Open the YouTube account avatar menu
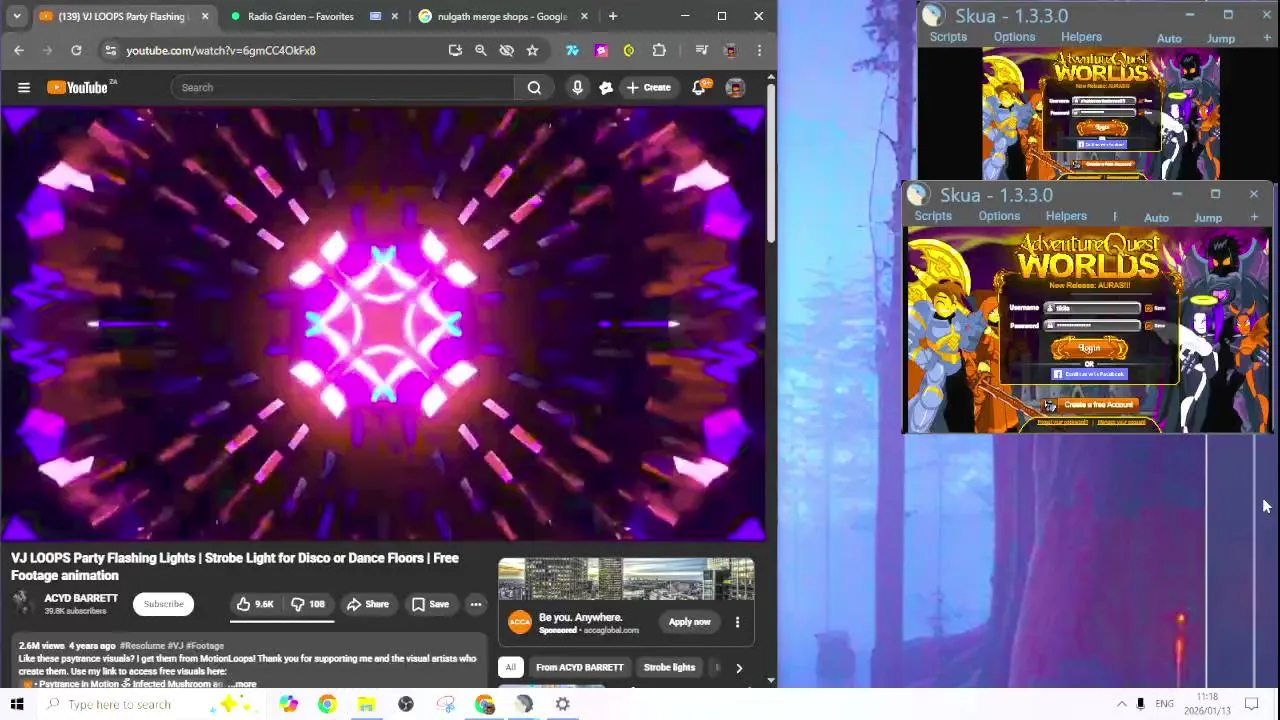 click(x=735, y=88)
